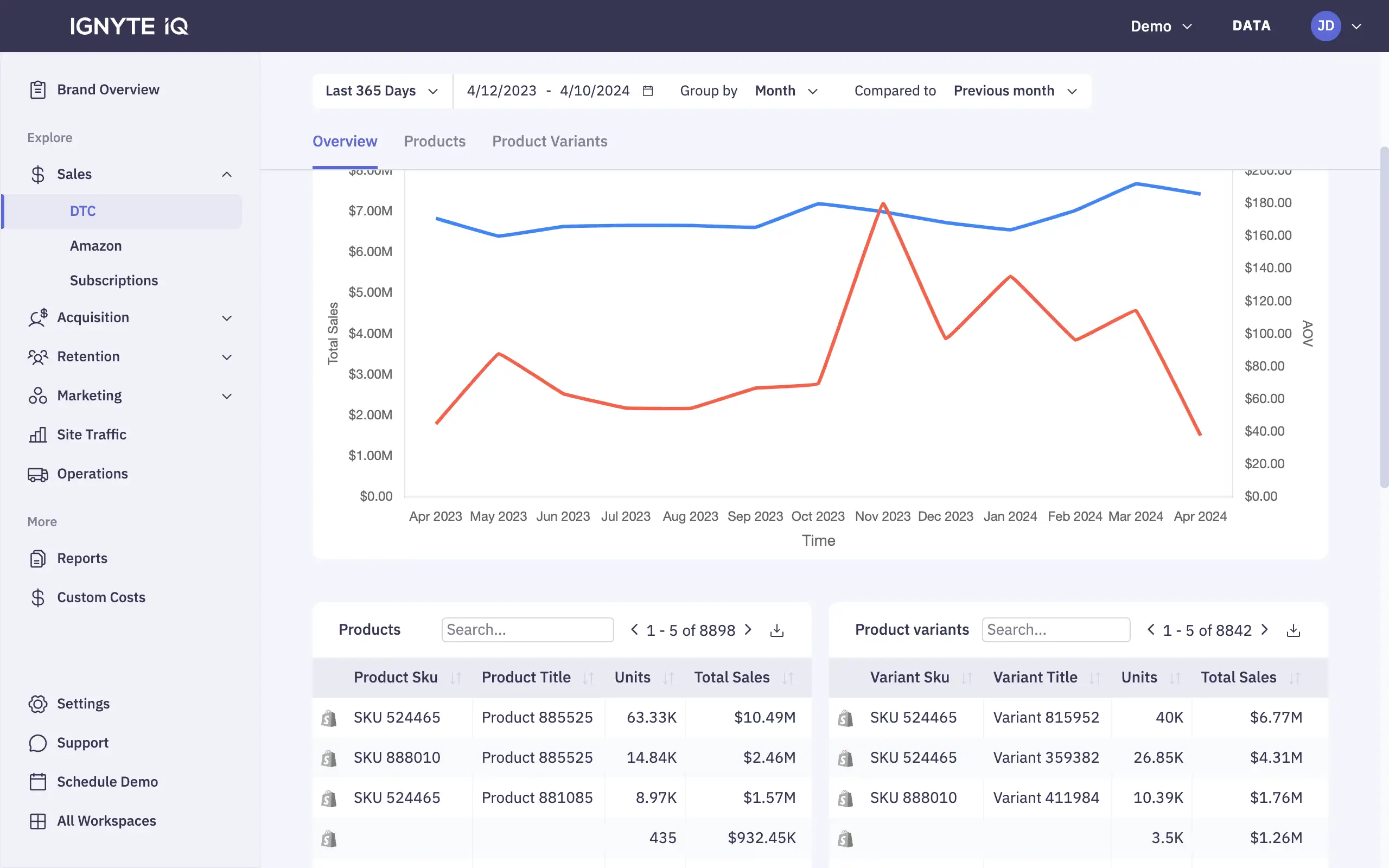This screenshot has width=1389, height=868.
Task: Open Schedule Demo link
Action: 107,782
